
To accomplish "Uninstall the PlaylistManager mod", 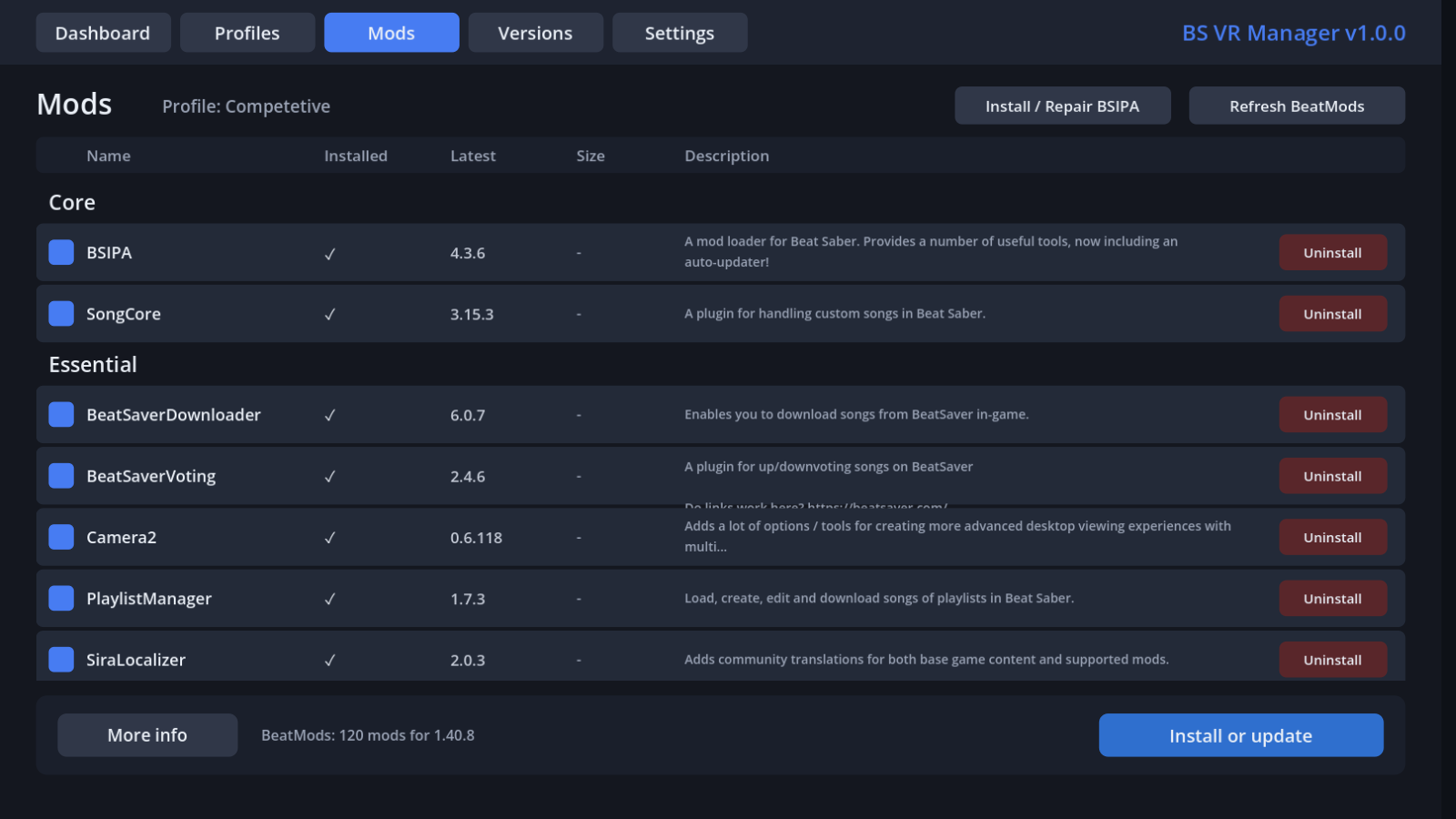I will pyautogui.click(x=1332, y=598).
